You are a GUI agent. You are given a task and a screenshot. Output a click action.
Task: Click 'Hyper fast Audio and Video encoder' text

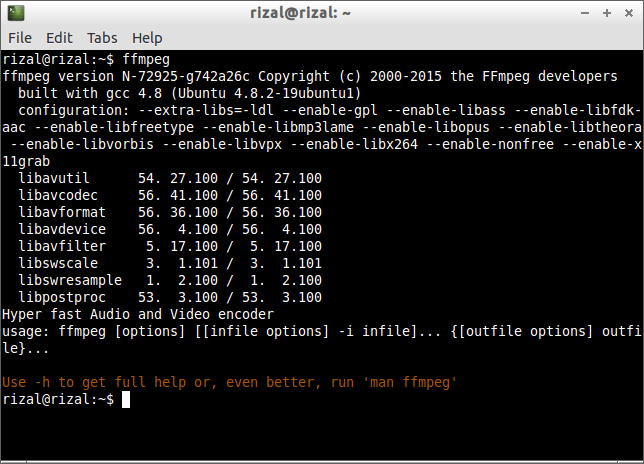138,315
